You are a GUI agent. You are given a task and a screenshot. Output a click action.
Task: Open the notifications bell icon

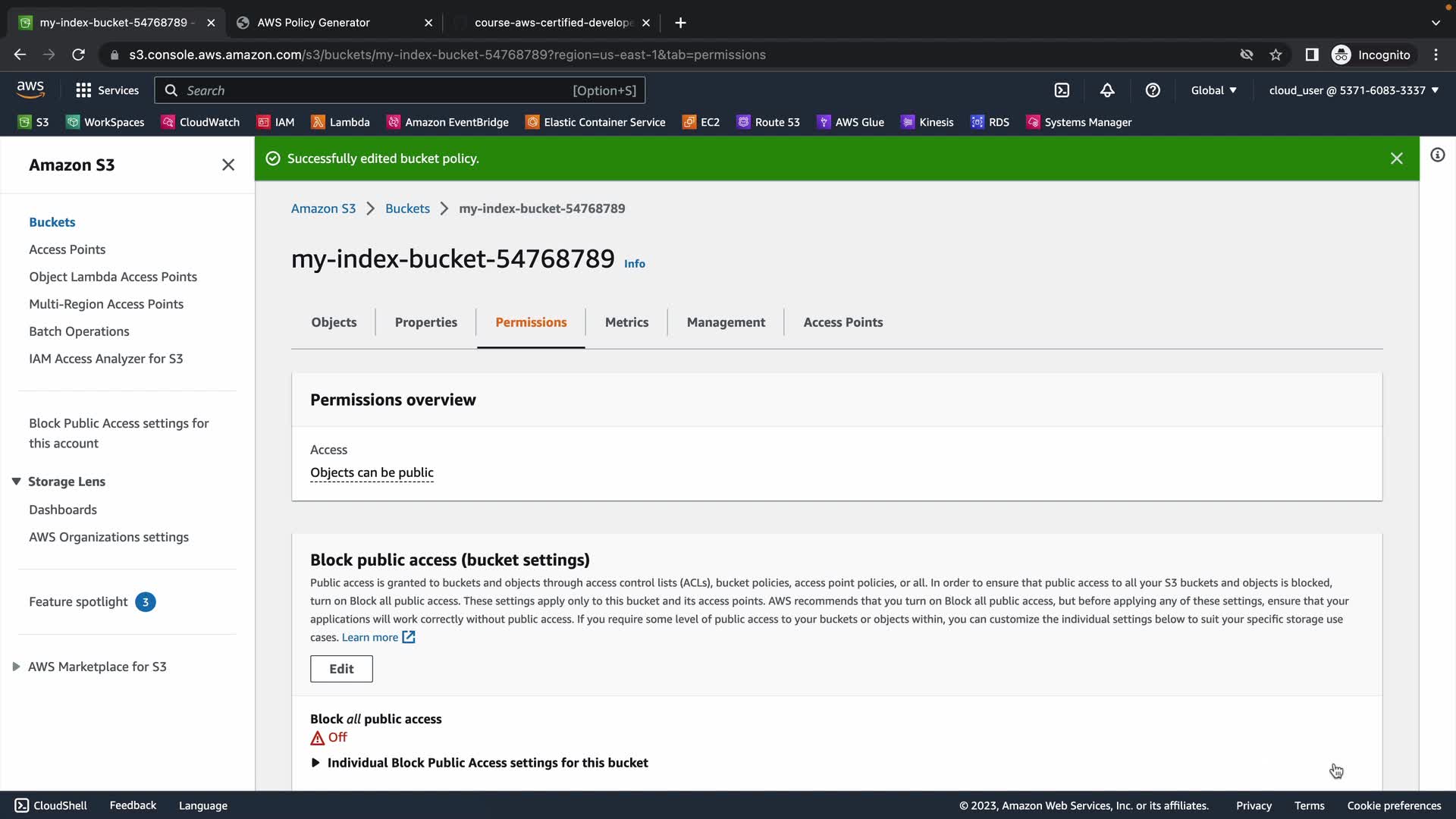[1107, 90]
